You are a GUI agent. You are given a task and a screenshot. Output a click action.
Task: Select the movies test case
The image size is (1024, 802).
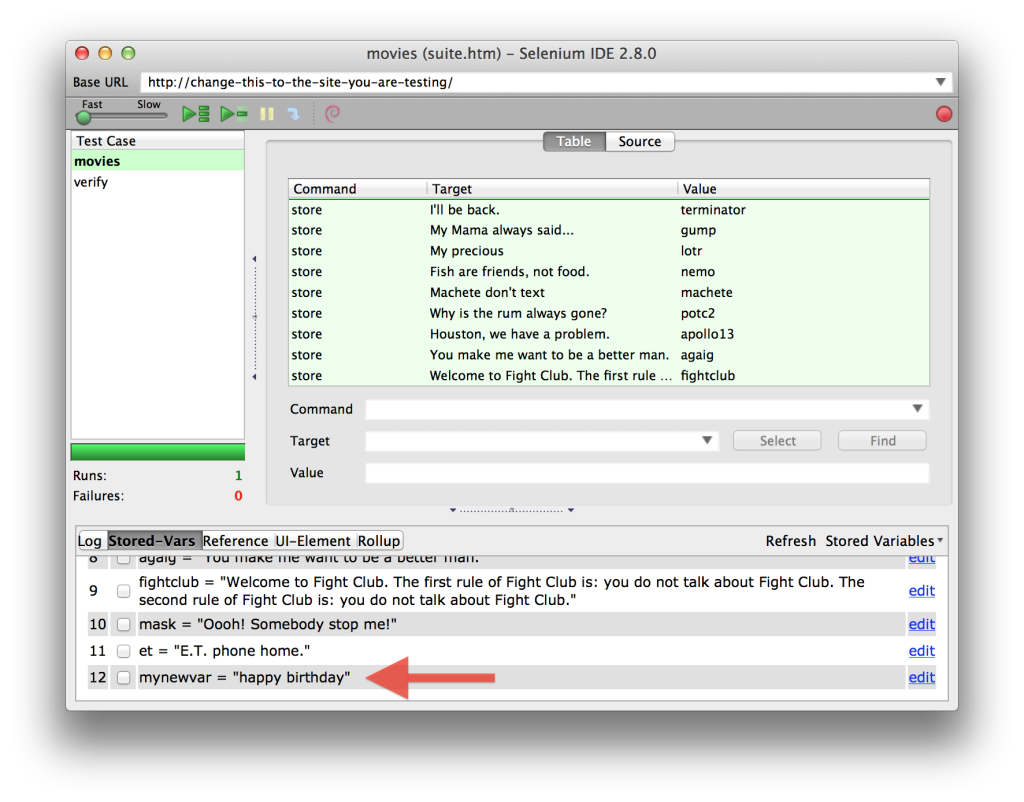pyautogui.click(x=158, y=161)
